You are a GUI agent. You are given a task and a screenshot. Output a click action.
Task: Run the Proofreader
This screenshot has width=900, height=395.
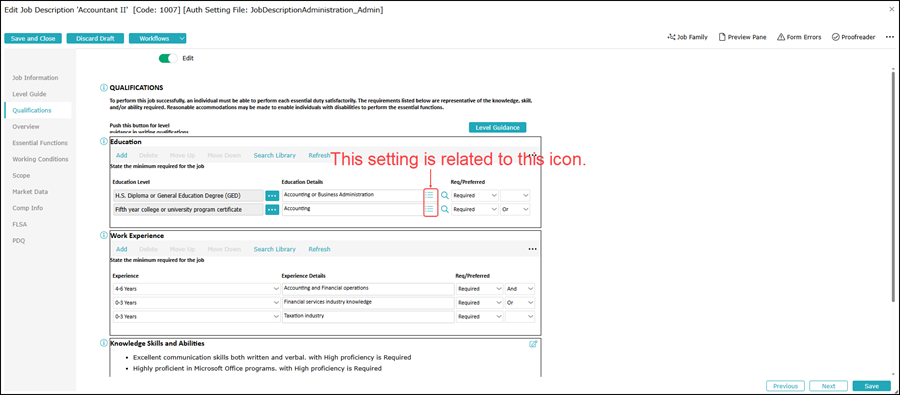pyautogui.click(x=853, y=37)
